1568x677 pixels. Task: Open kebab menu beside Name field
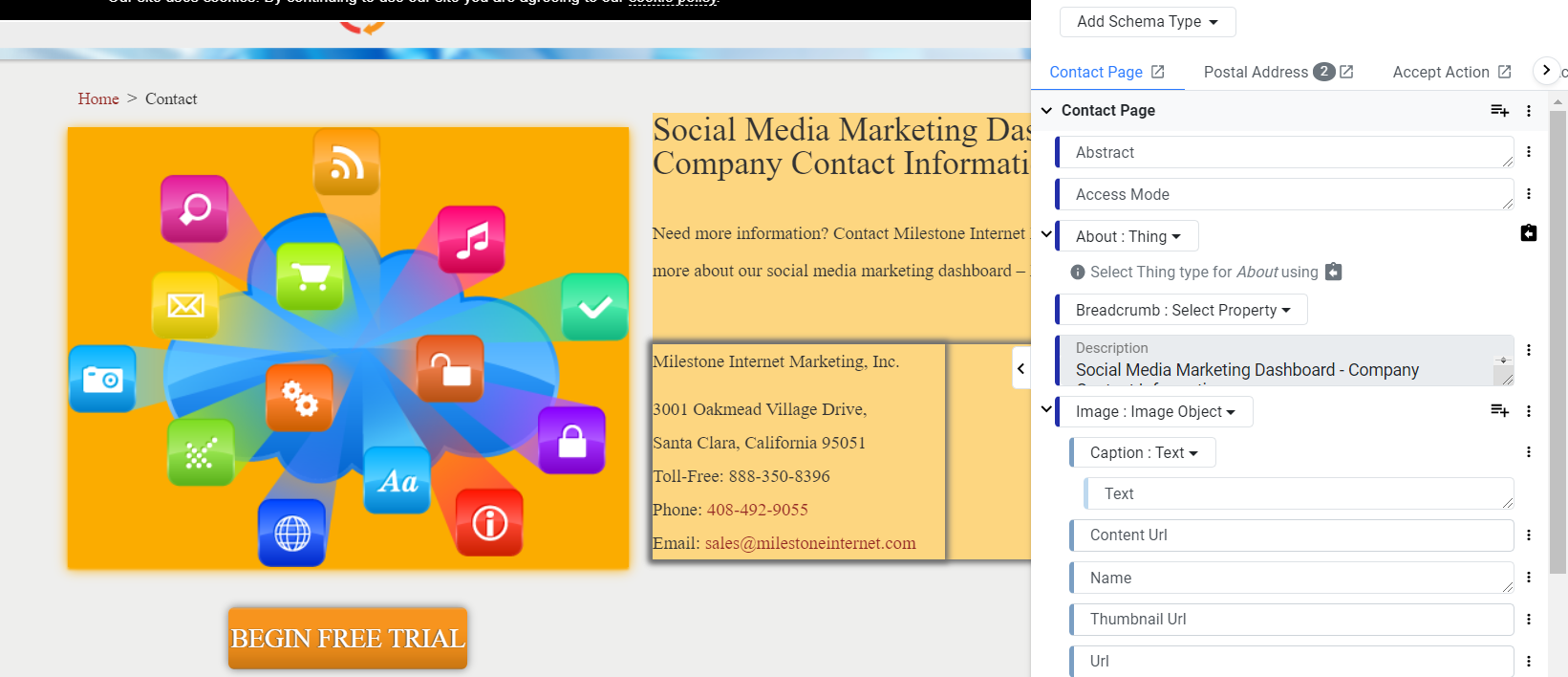coord(1529,578)
